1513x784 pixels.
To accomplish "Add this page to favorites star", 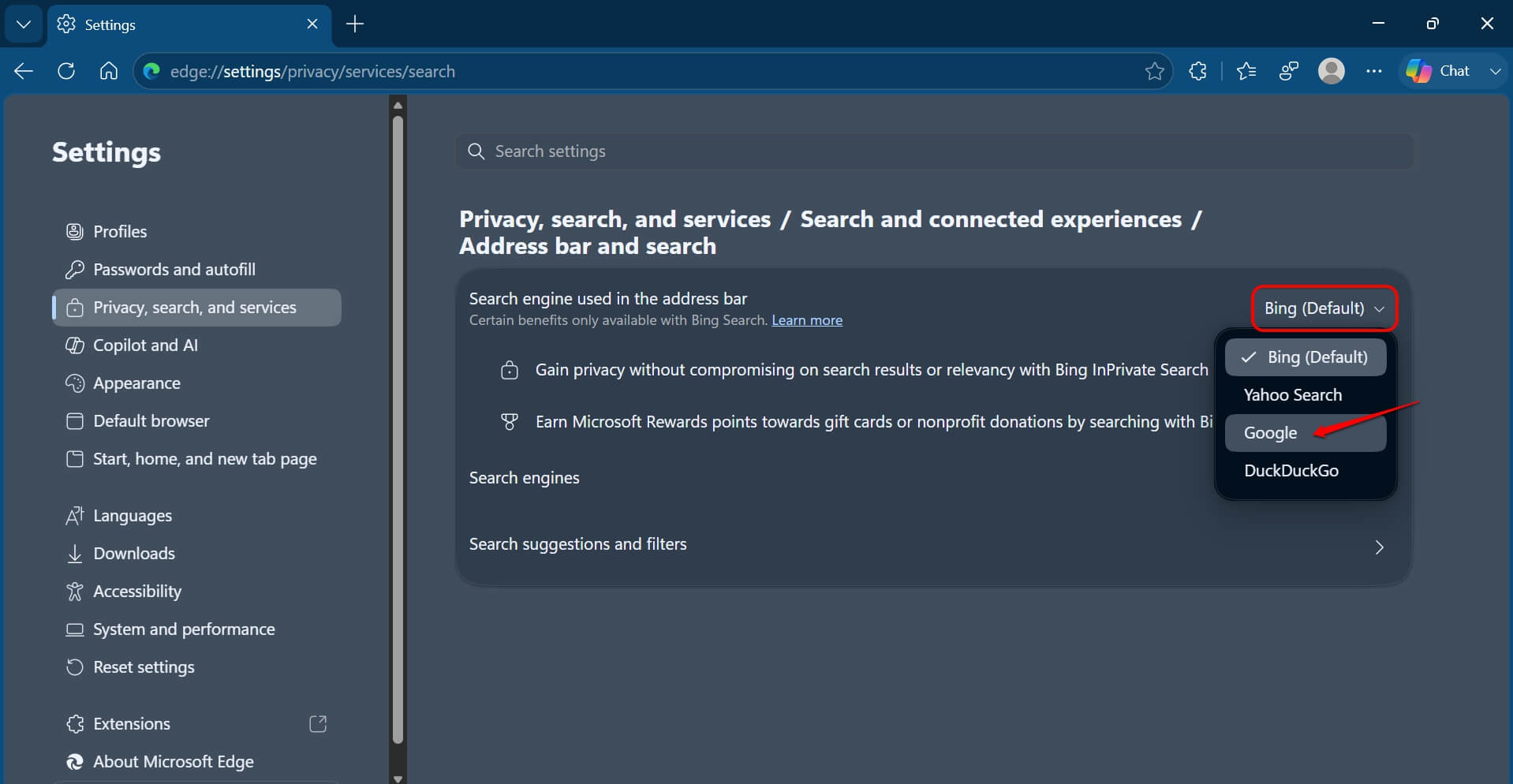I will (1154, 71).
